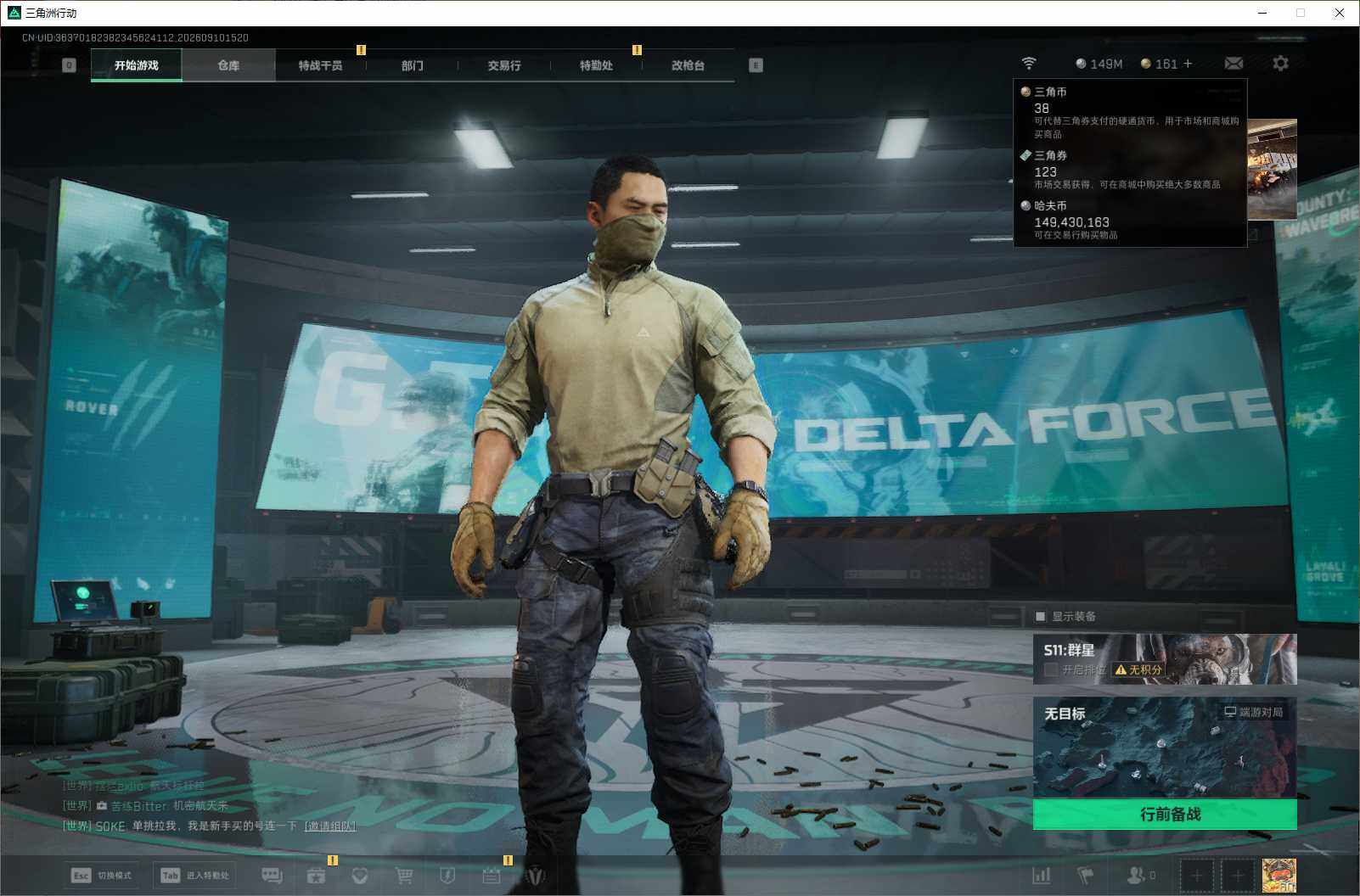The height and width of the screenshot is (896, 1360).
Task: Open the shopping cart store icon
Action: [404, 876]
